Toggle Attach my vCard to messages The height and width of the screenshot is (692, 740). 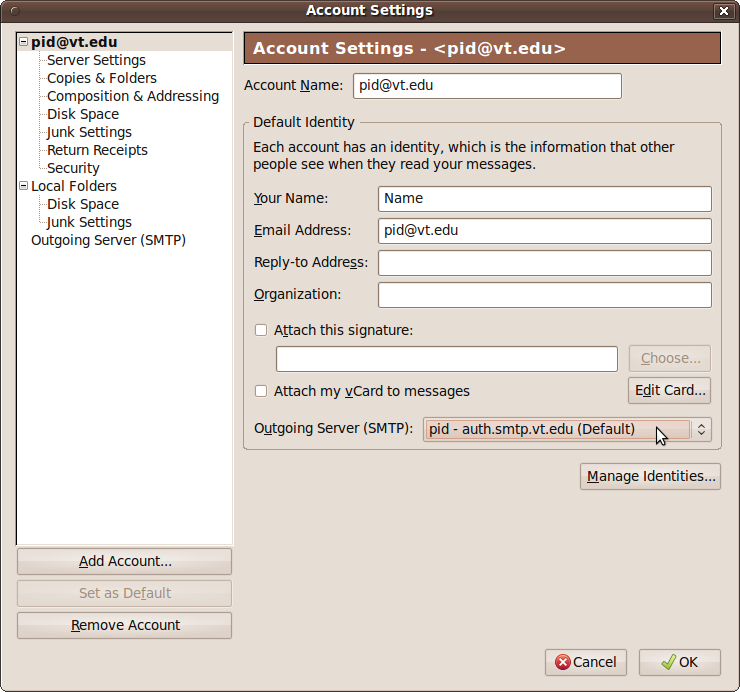261,391
